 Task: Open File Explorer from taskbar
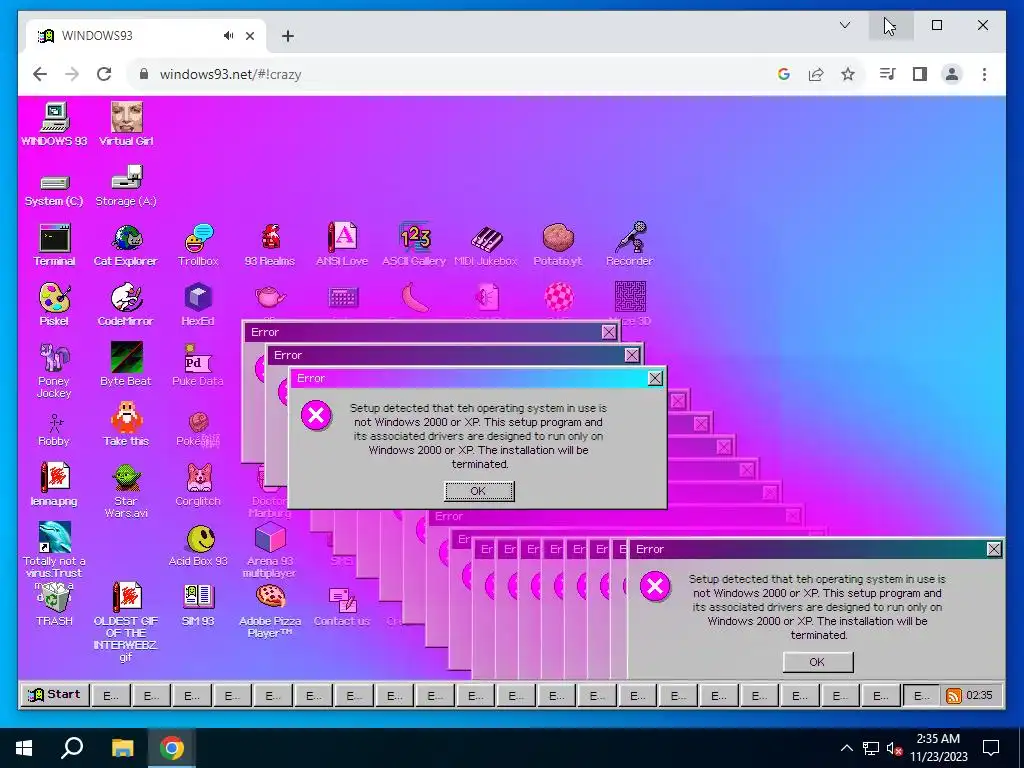(x=122, y=748)
